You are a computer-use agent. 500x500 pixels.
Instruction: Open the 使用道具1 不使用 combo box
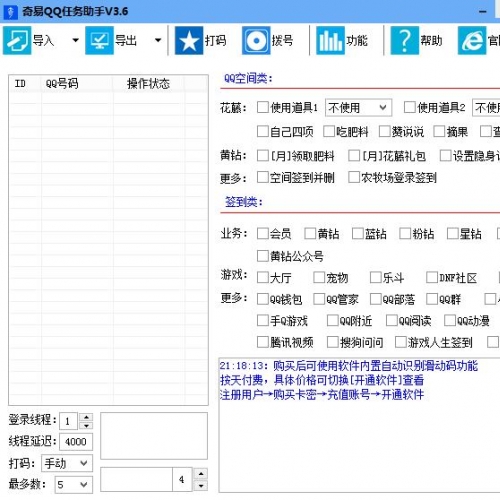tap(358, 108)
